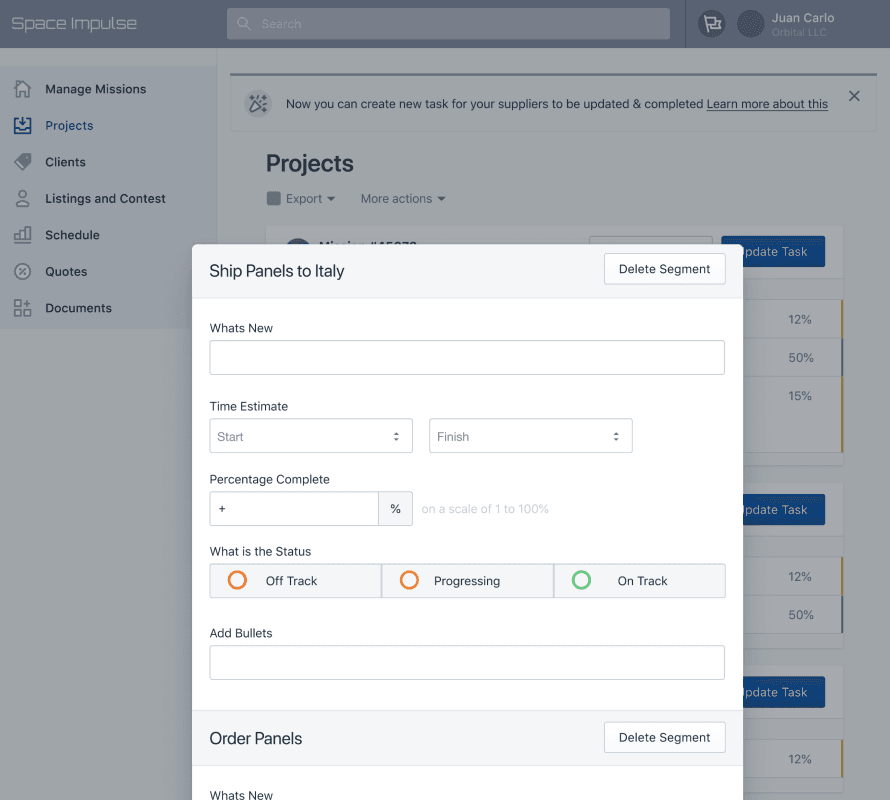Open the Finish time estimate dropdown
The image size is (890, 800).
tap(530, 436)
